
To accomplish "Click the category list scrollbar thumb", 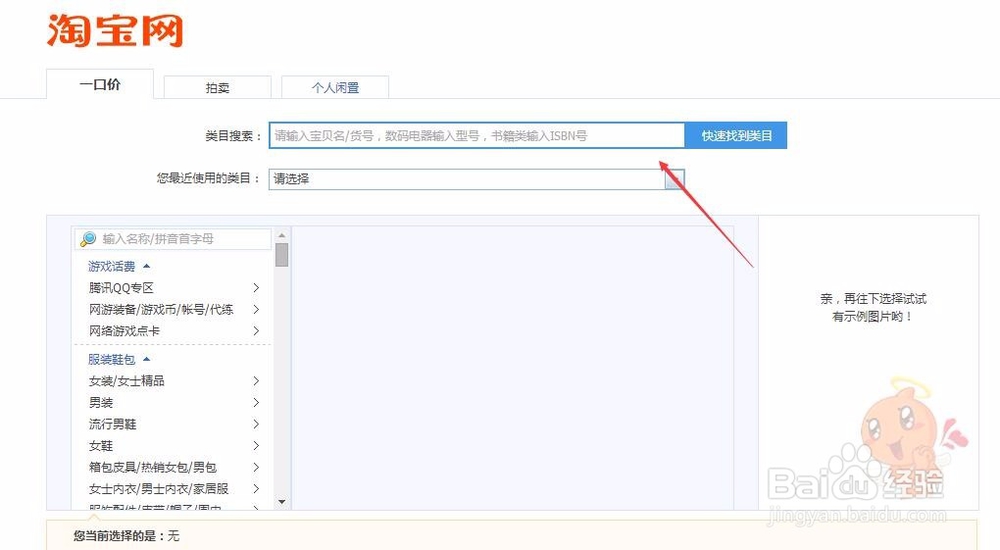I will coord(282,255).
